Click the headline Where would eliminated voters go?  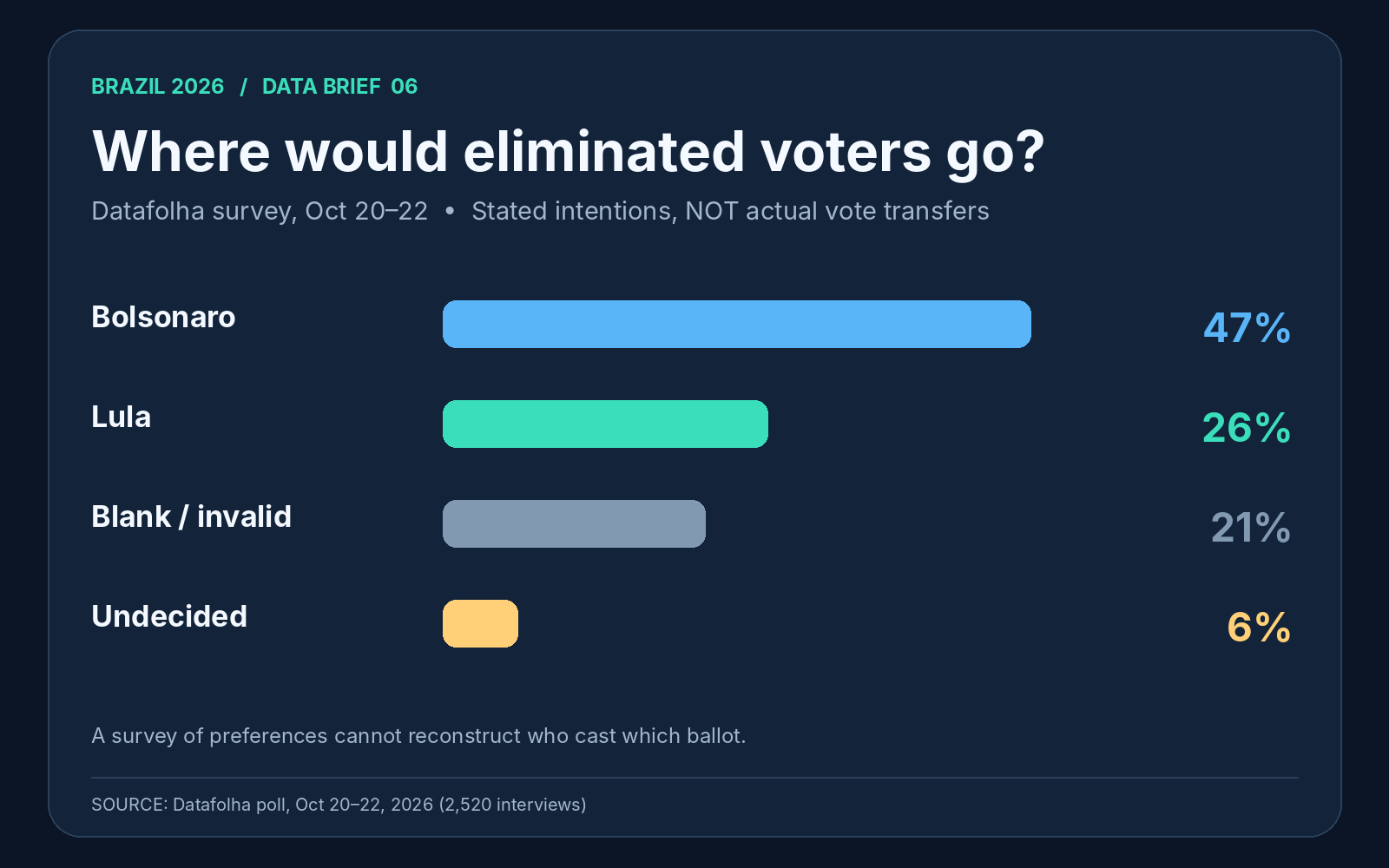(568, 152)
